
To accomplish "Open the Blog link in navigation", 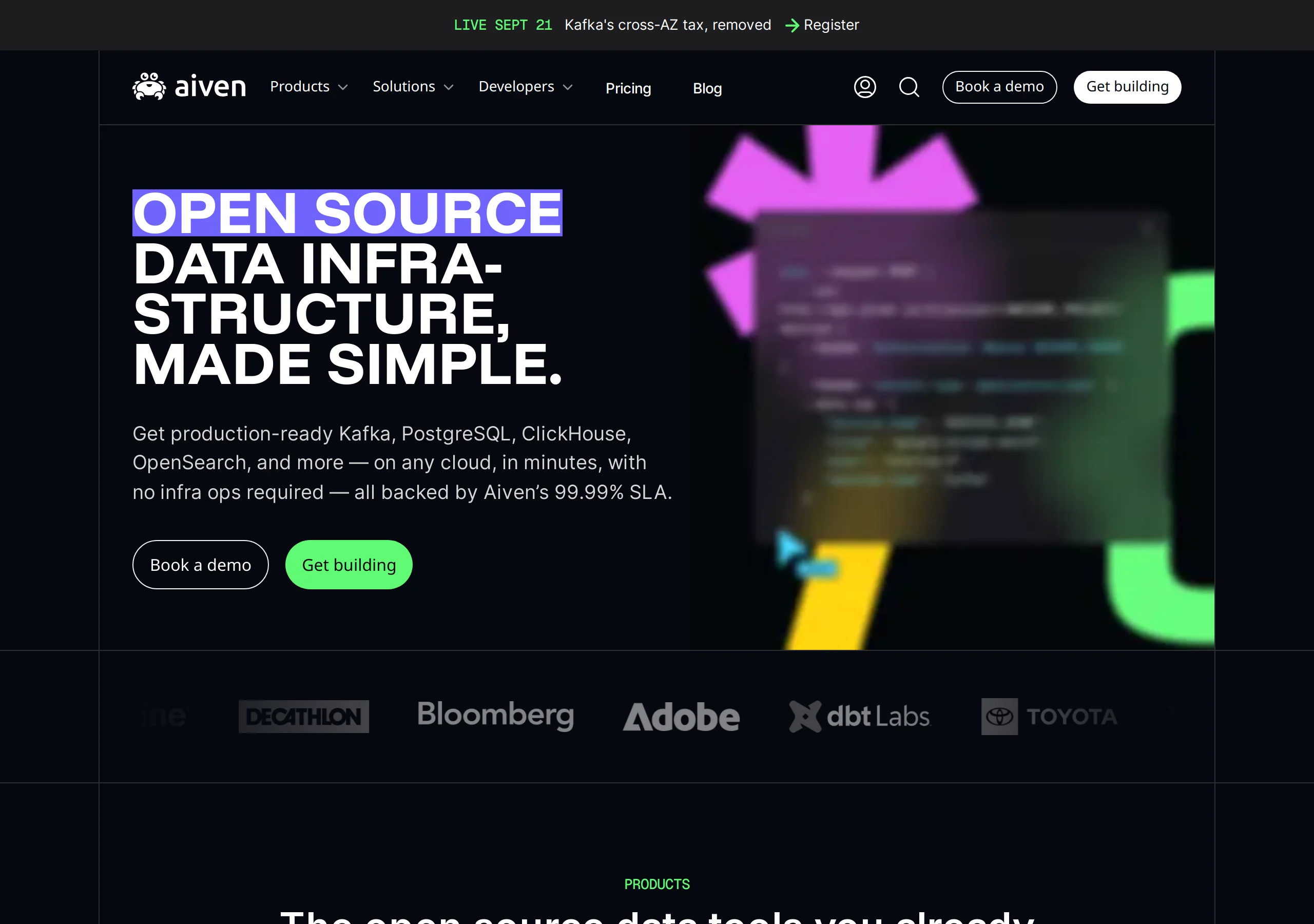I will coord(707,88).
